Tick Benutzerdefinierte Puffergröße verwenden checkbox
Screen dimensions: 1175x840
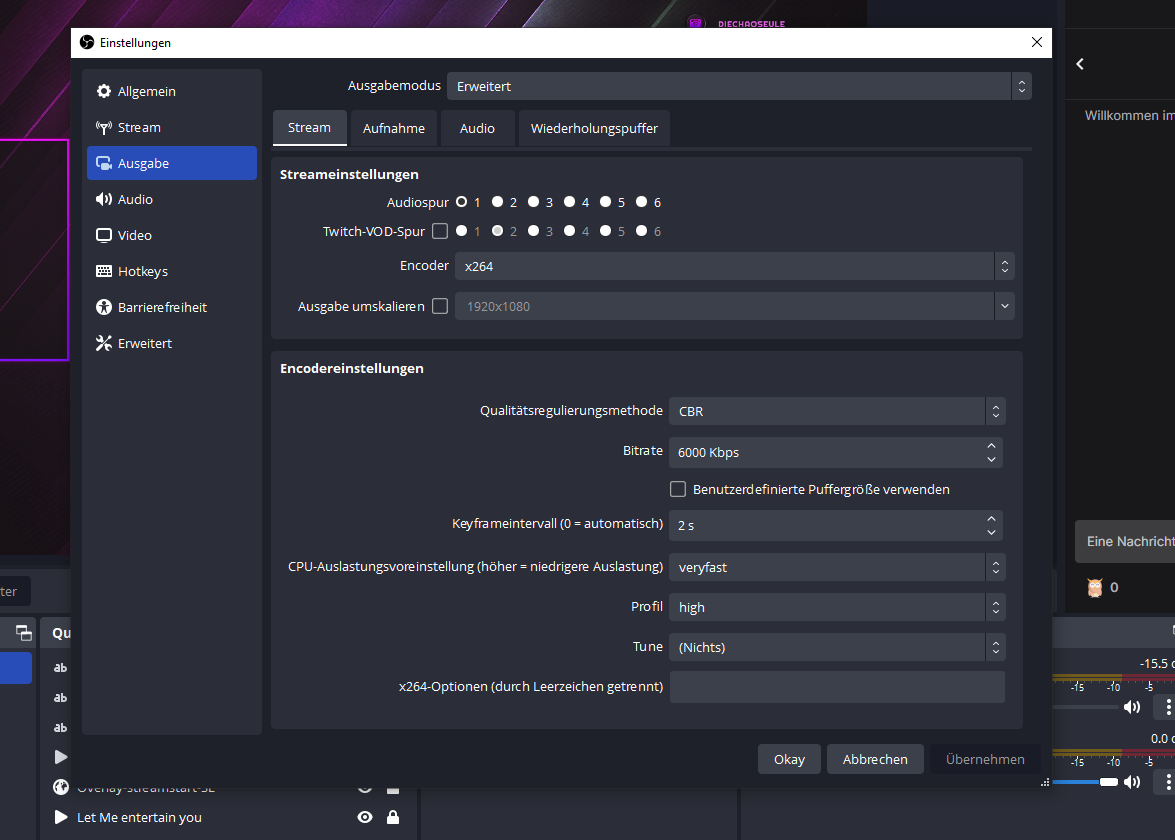pos(678,490)
